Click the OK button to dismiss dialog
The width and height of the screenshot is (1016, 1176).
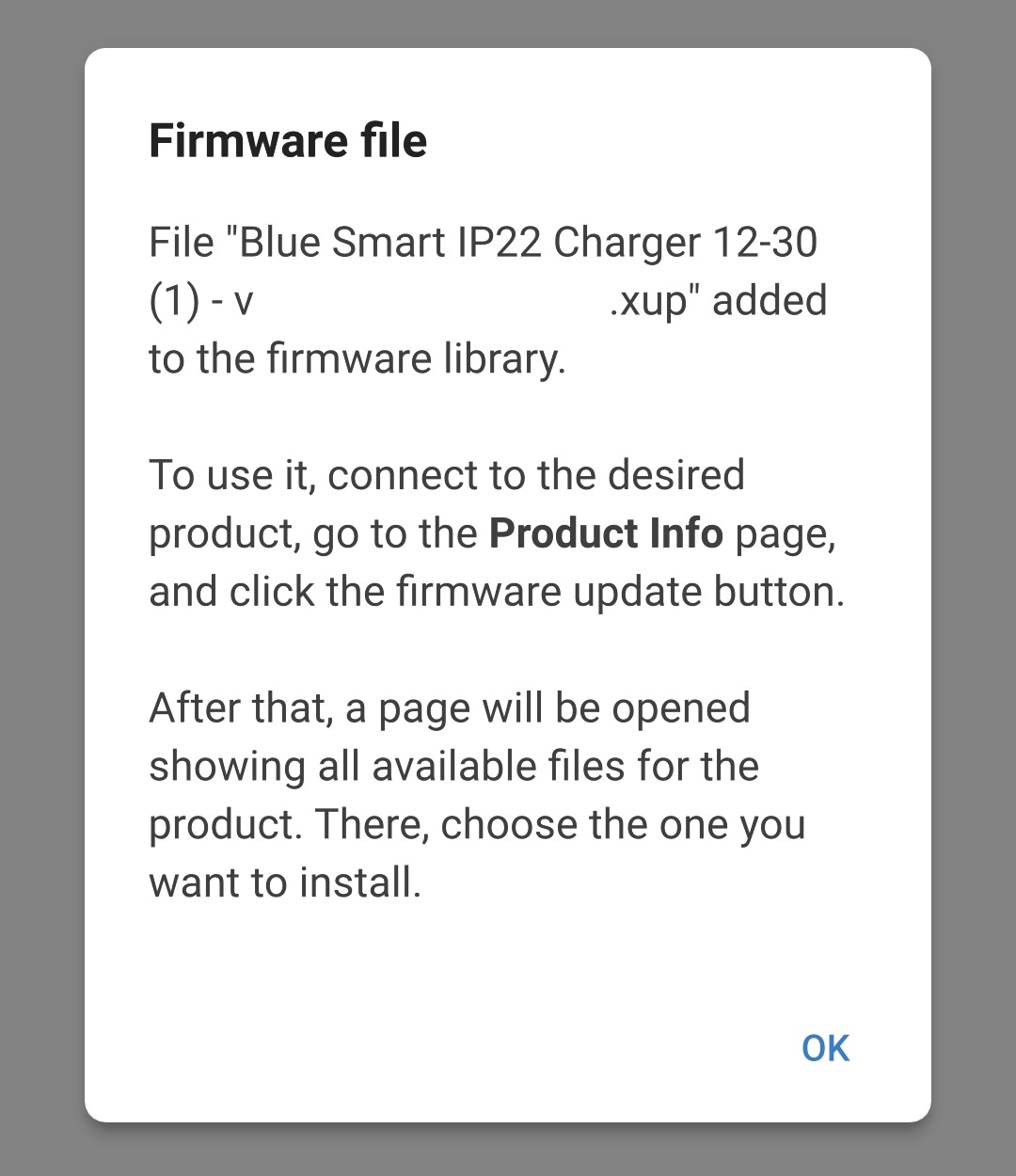(x=823, y=1047)
